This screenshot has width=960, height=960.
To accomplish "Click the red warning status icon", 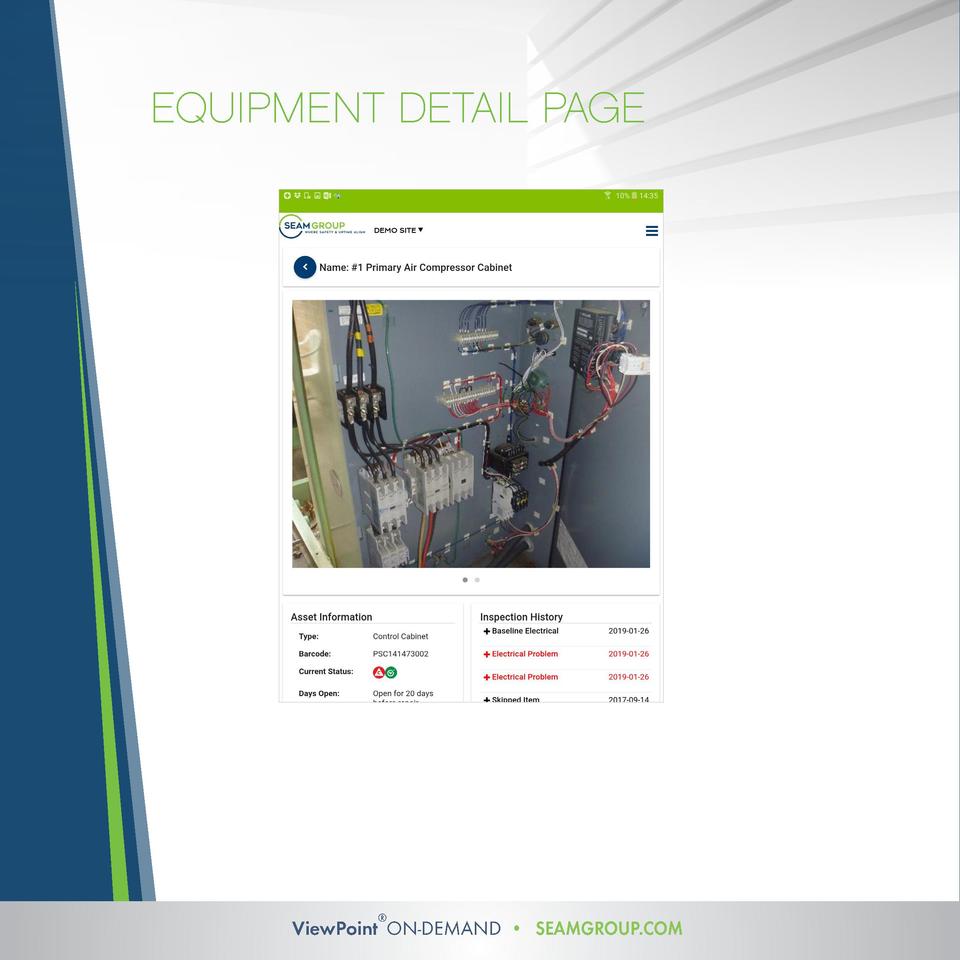I will (x=379, y=672).
